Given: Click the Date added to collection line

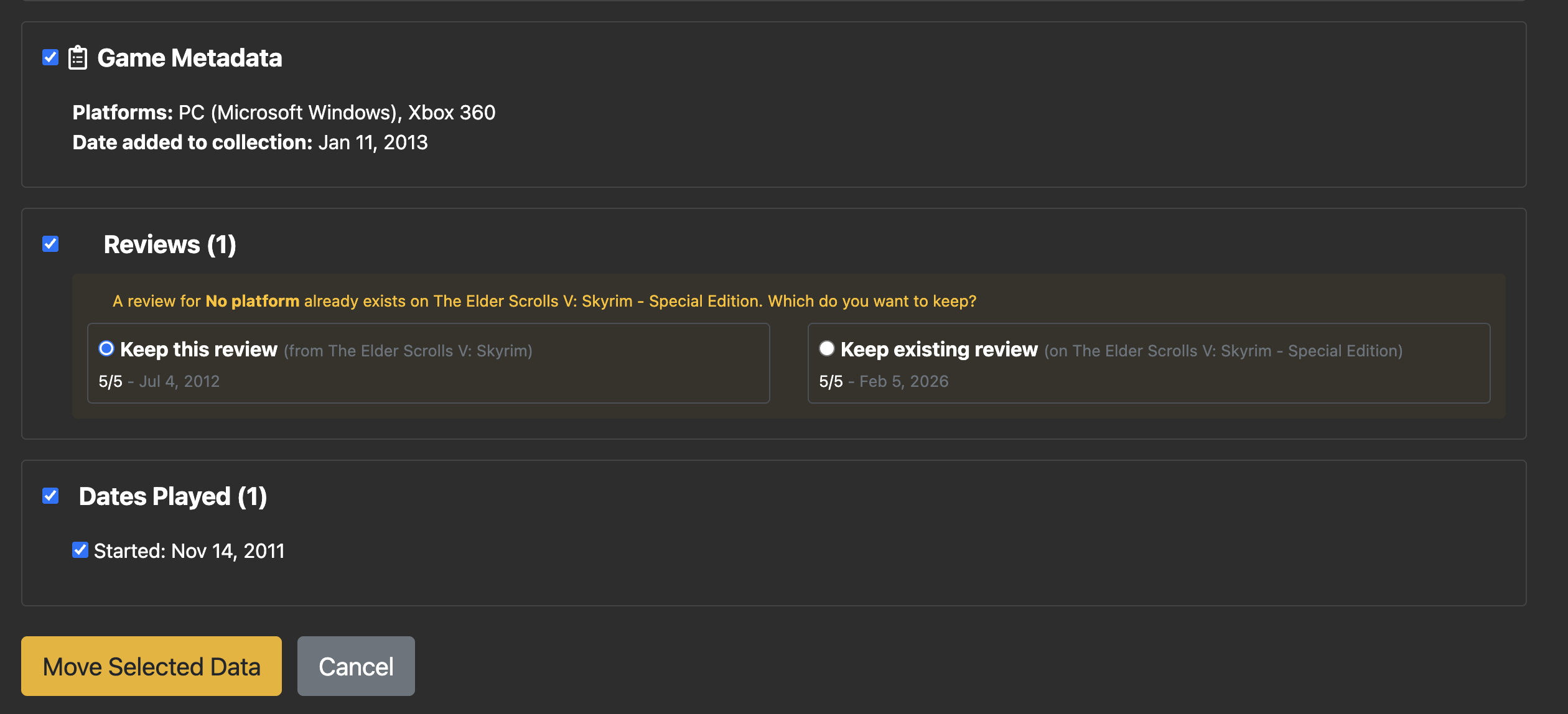Looking at the screenshot, I should tap(250, 142).
